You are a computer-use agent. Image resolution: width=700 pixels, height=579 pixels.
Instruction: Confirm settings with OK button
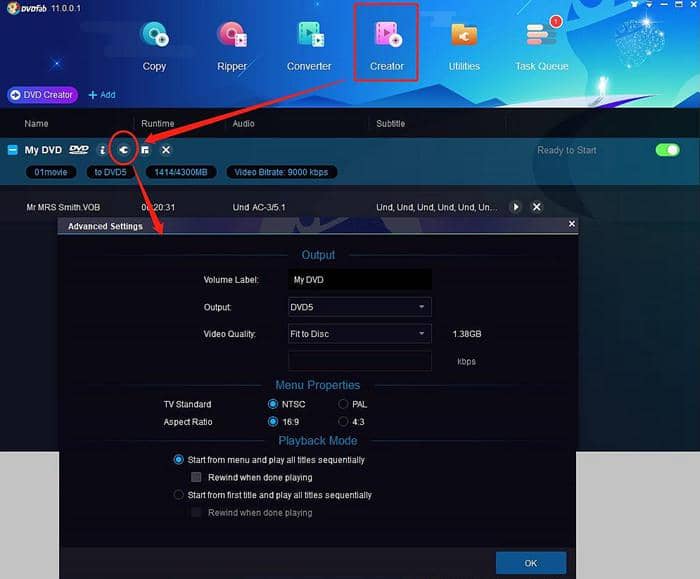click(x=531, y=563)
